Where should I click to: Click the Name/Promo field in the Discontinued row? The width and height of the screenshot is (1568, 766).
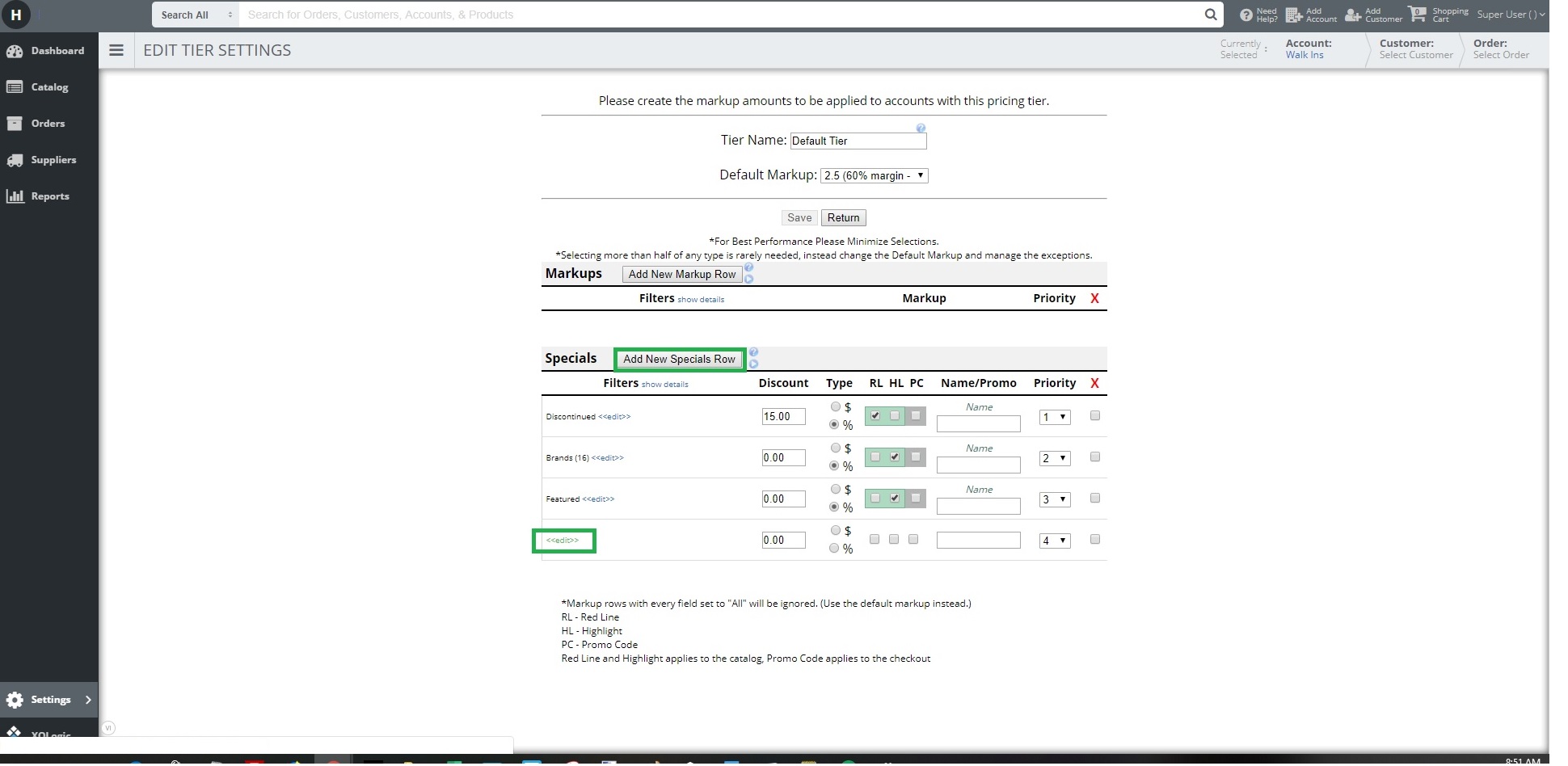[978, 423]
